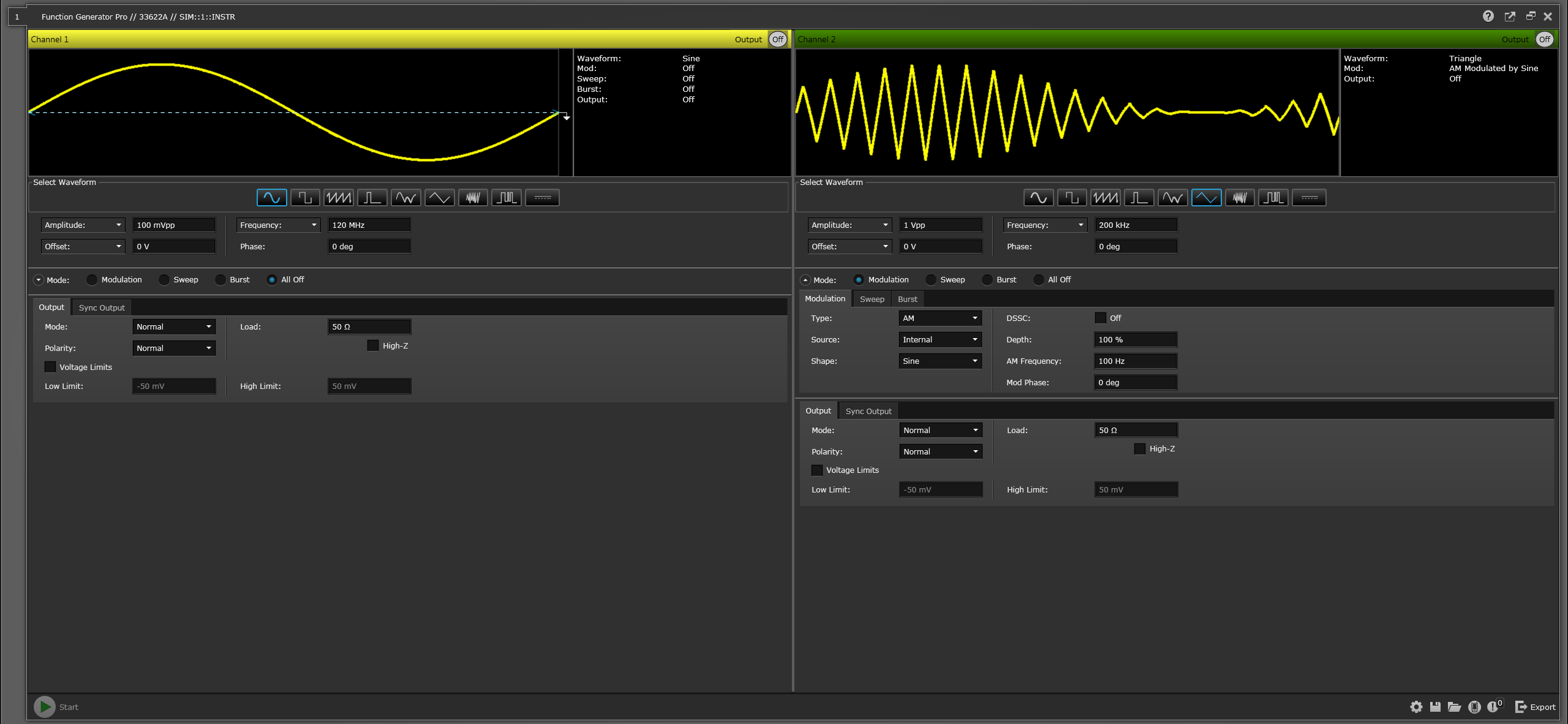
Task: Switch to Channel 2 Sweep tab
Action: 872,299
